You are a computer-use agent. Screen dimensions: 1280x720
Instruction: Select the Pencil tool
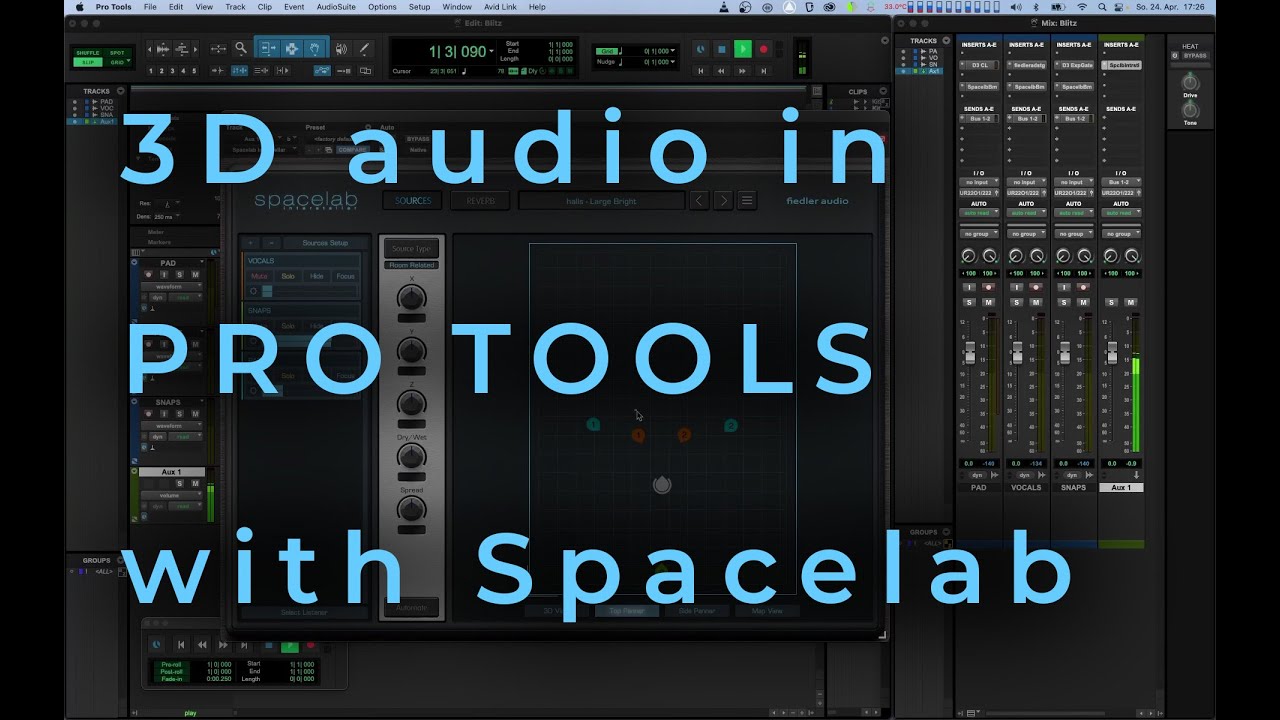pyautogui.click(x=364, y=48)
